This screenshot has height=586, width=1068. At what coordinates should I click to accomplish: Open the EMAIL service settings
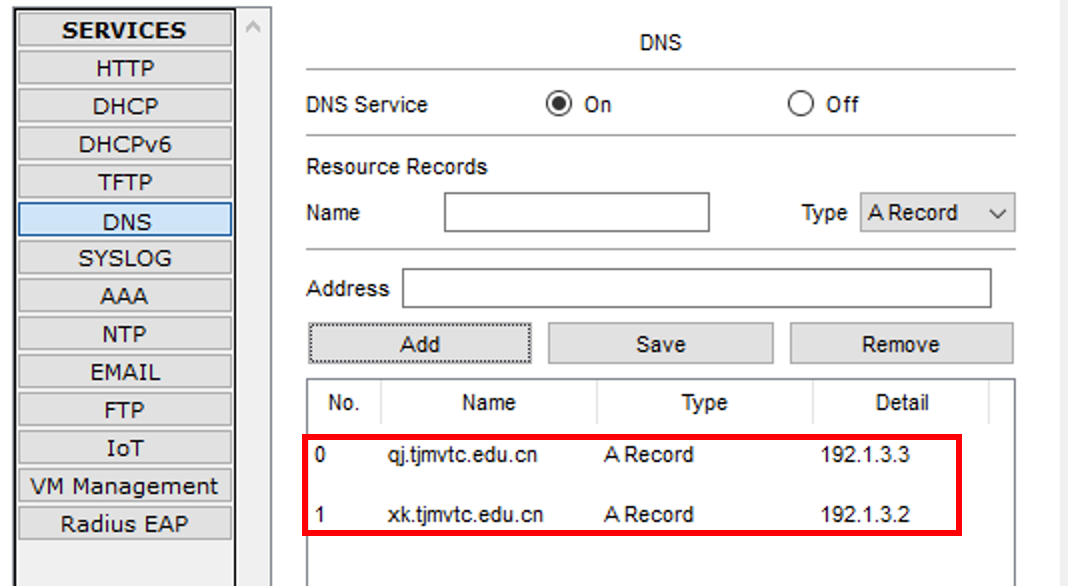(x=125, y=372)
